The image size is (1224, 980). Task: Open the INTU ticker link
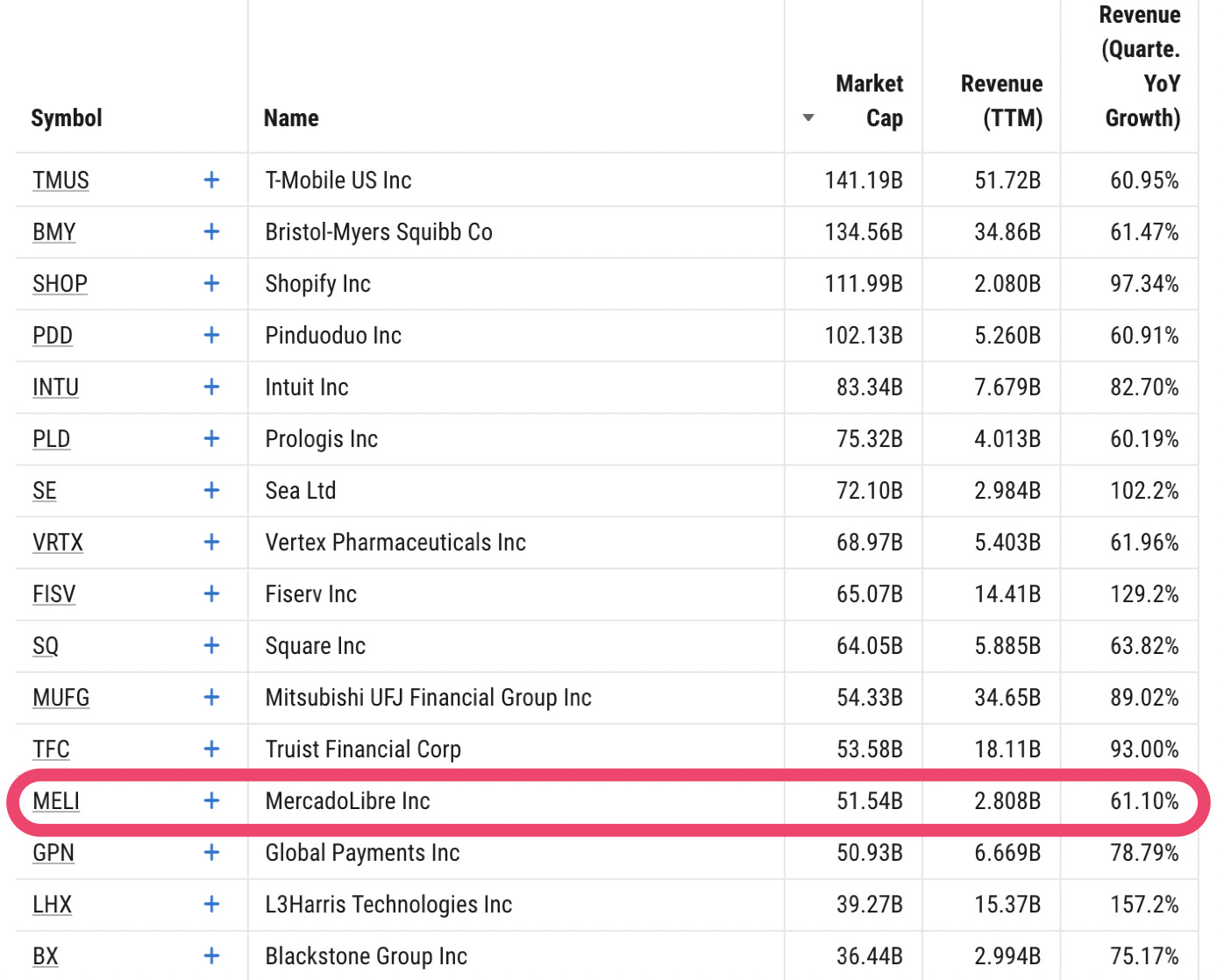[x=55, y=387]
